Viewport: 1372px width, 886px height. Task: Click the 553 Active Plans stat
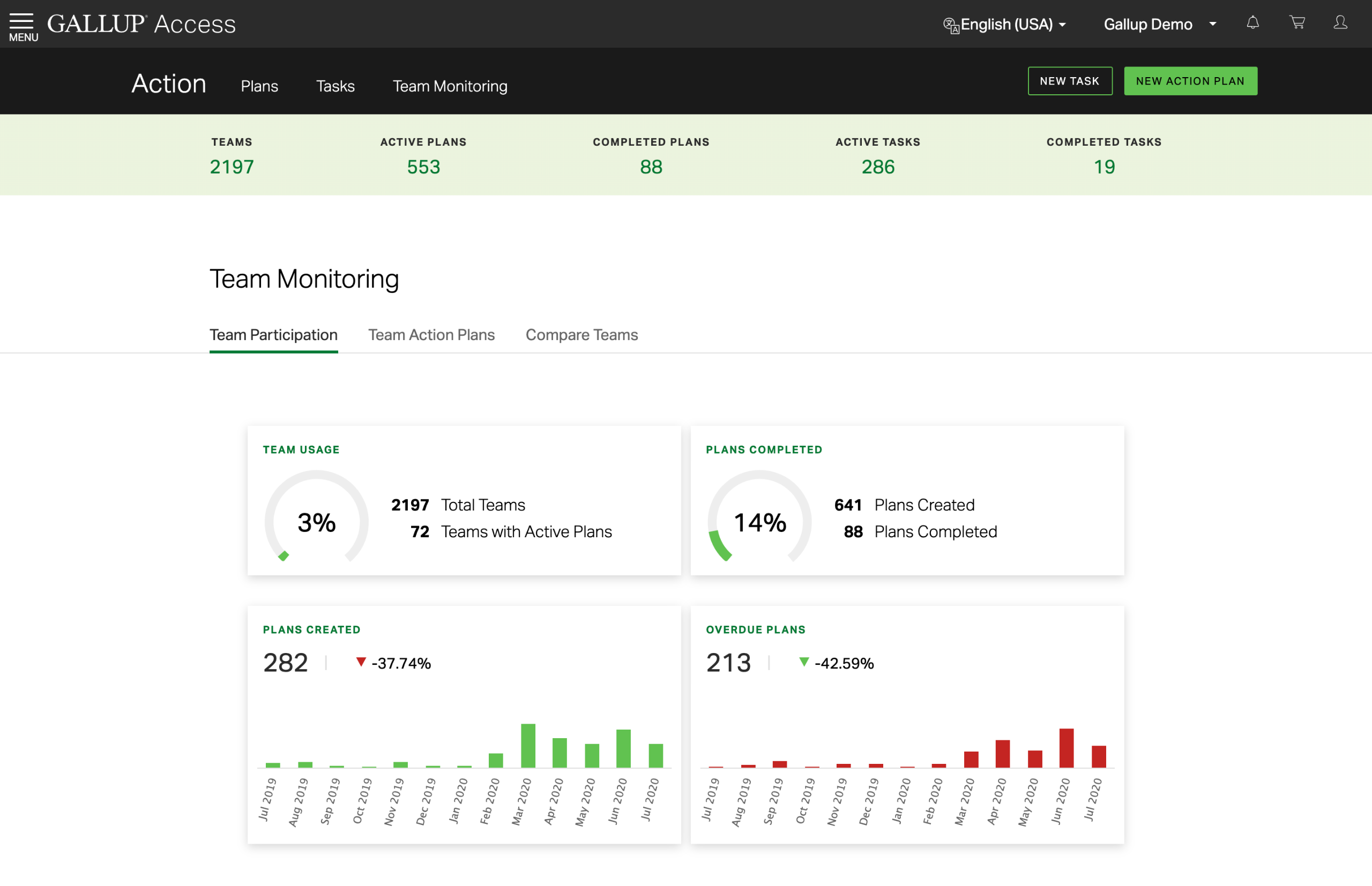[423, 167]
